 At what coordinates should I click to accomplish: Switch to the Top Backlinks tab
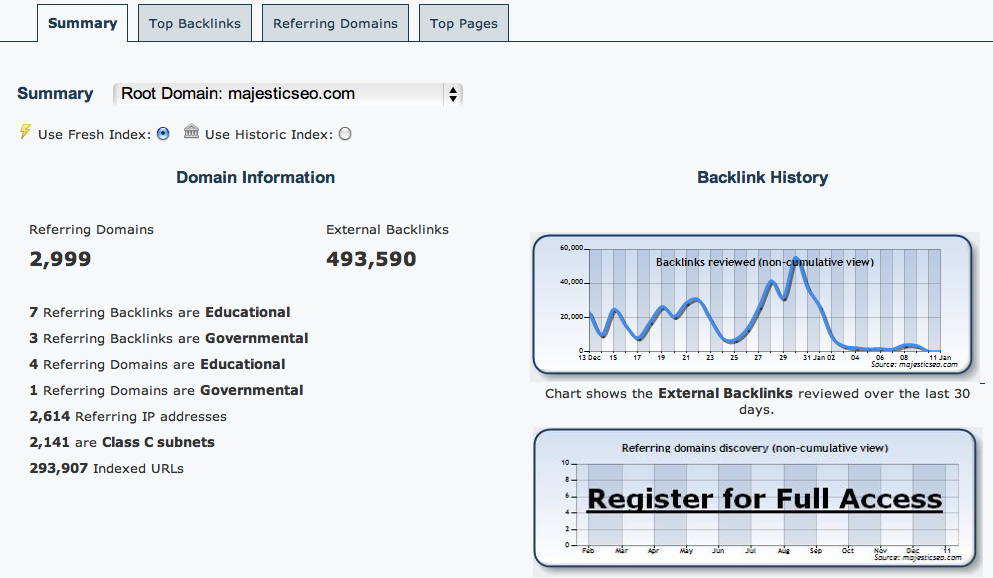[x=194, y=23]
